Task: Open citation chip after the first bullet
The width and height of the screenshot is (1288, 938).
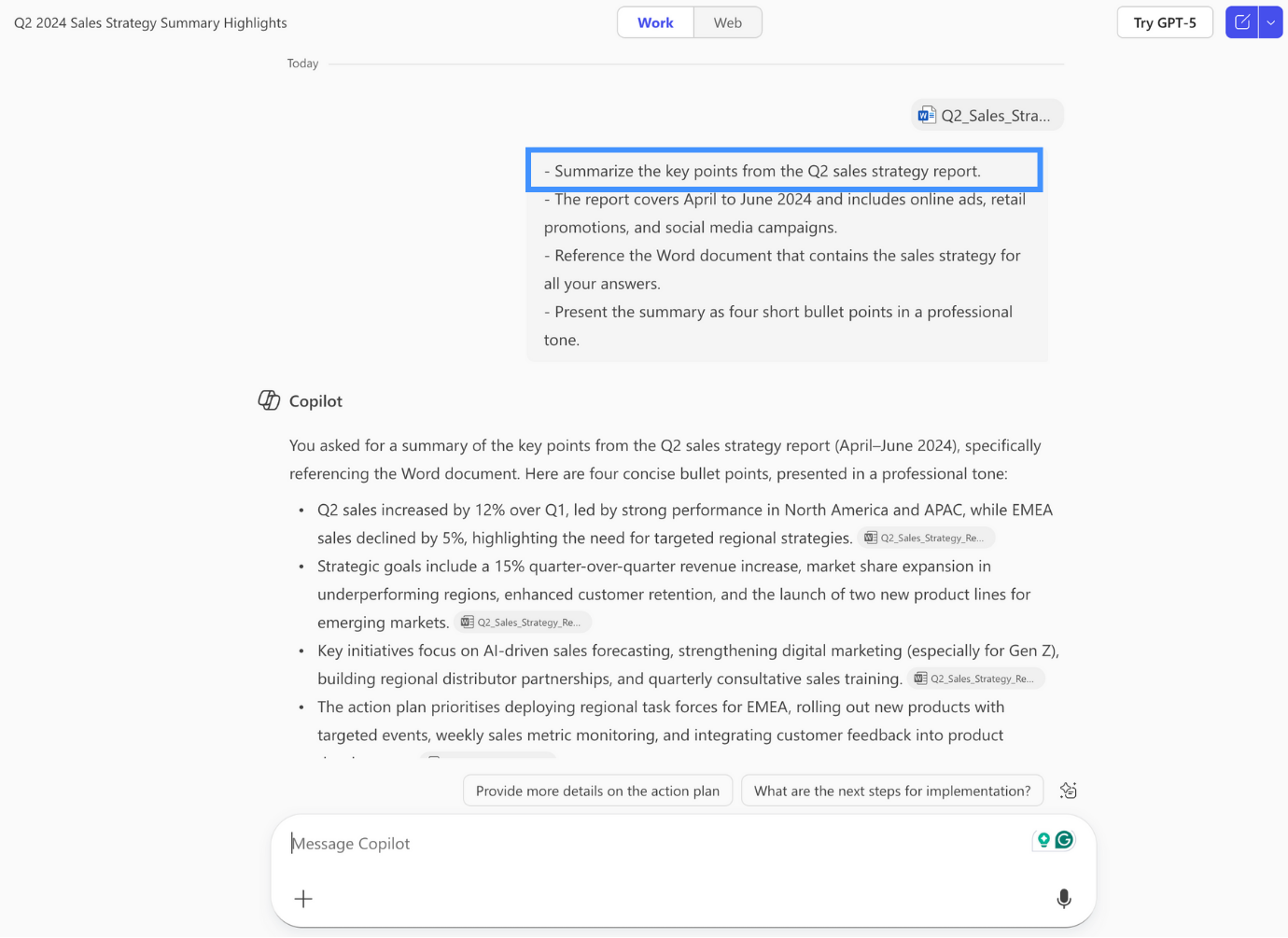Action: [926, 538]
